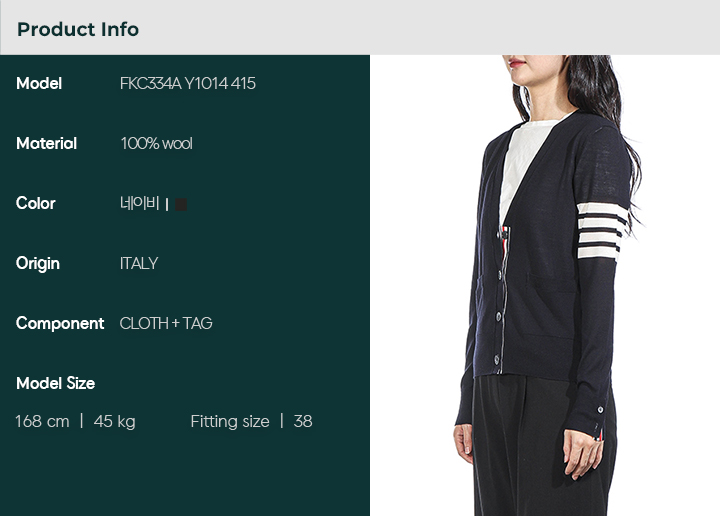Click the Fitting size label
The width and height of the screenshot is (720, 516).
230,421
